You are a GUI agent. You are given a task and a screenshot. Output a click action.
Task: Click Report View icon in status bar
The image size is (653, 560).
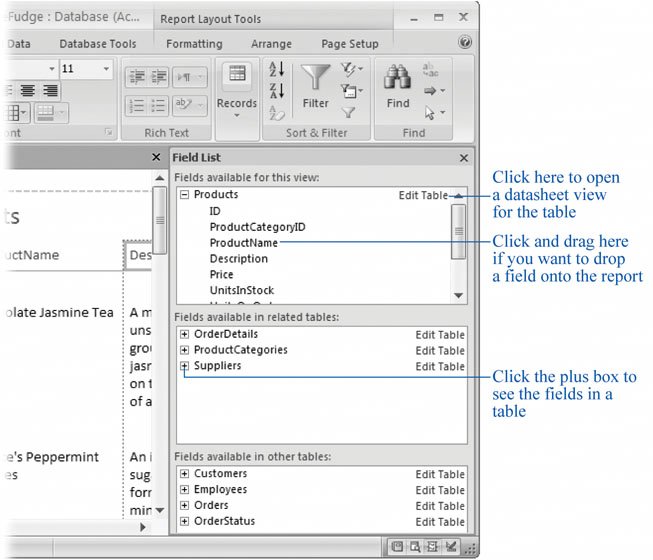click(397, 546)
